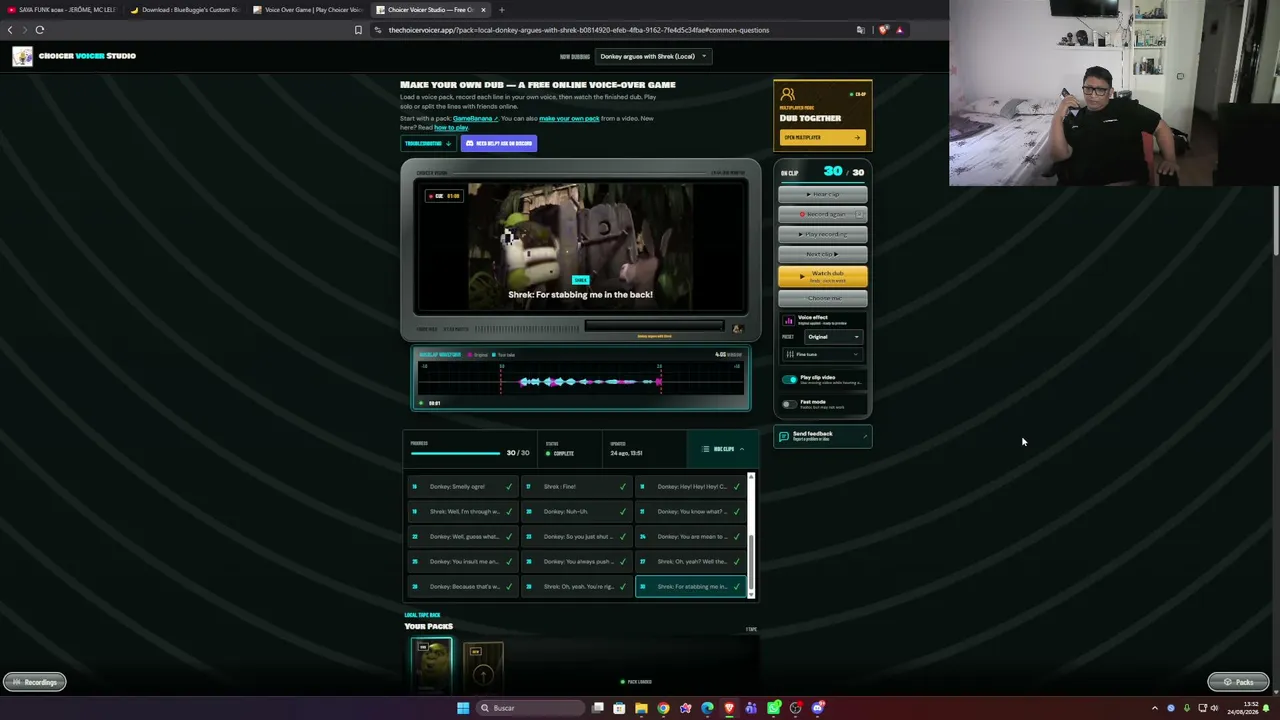The height and width of the screenshot is (720, 1280).
Task: Click the yellow Watch dub button
Action: 823,276
